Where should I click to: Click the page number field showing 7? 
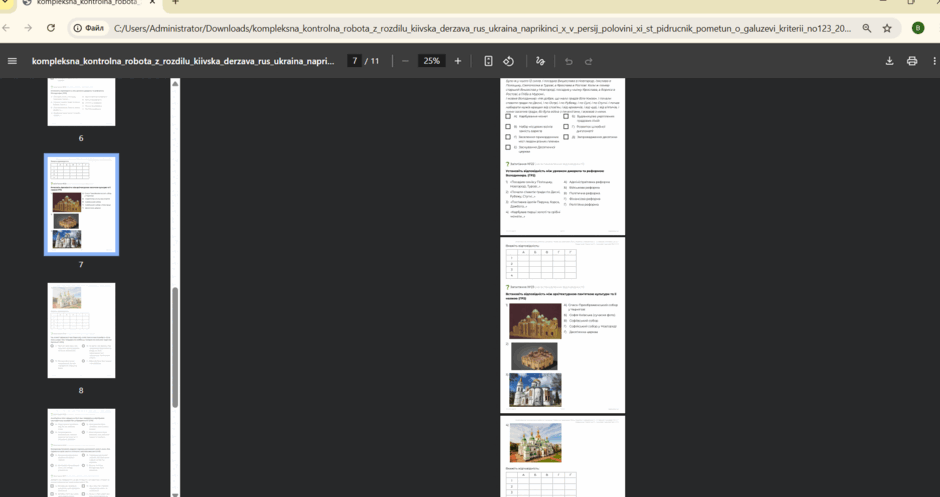[354, 61]
